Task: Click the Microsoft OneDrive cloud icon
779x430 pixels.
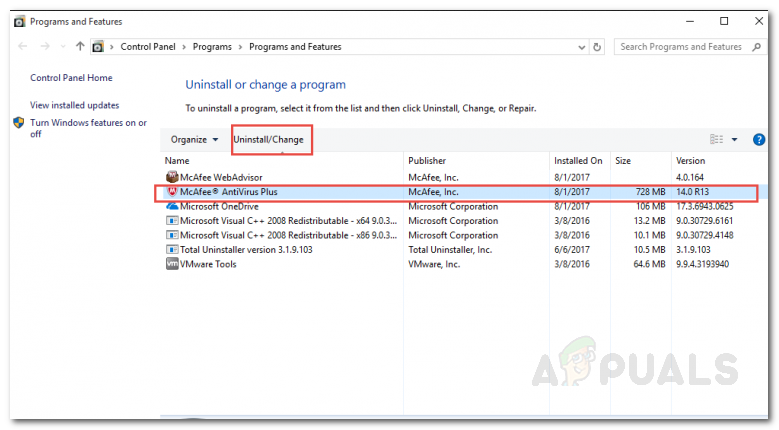Action: (x=172, y=206)
